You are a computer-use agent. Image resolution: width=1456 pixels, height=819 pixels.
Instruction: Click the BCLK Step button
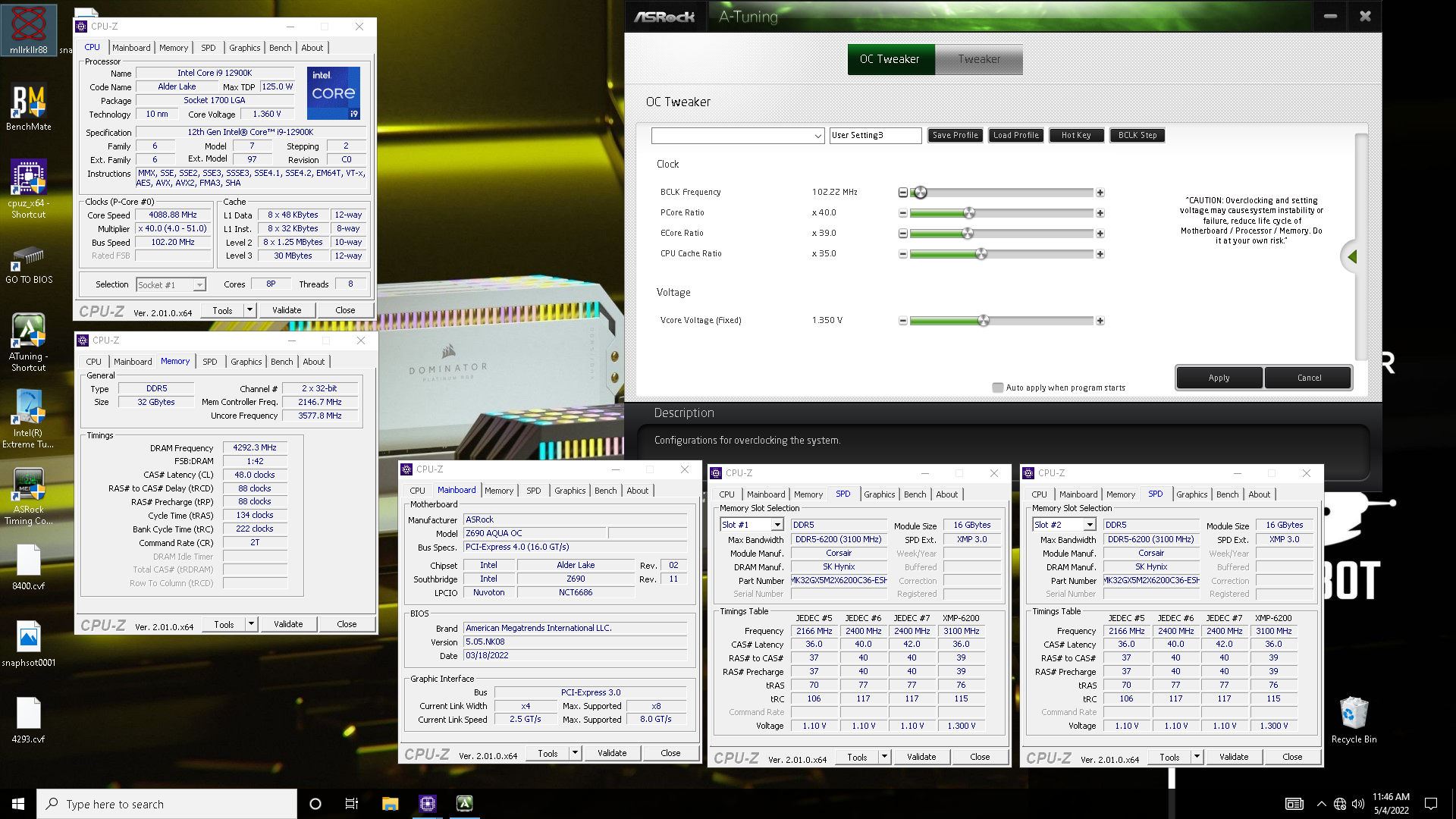(1137, 136)
